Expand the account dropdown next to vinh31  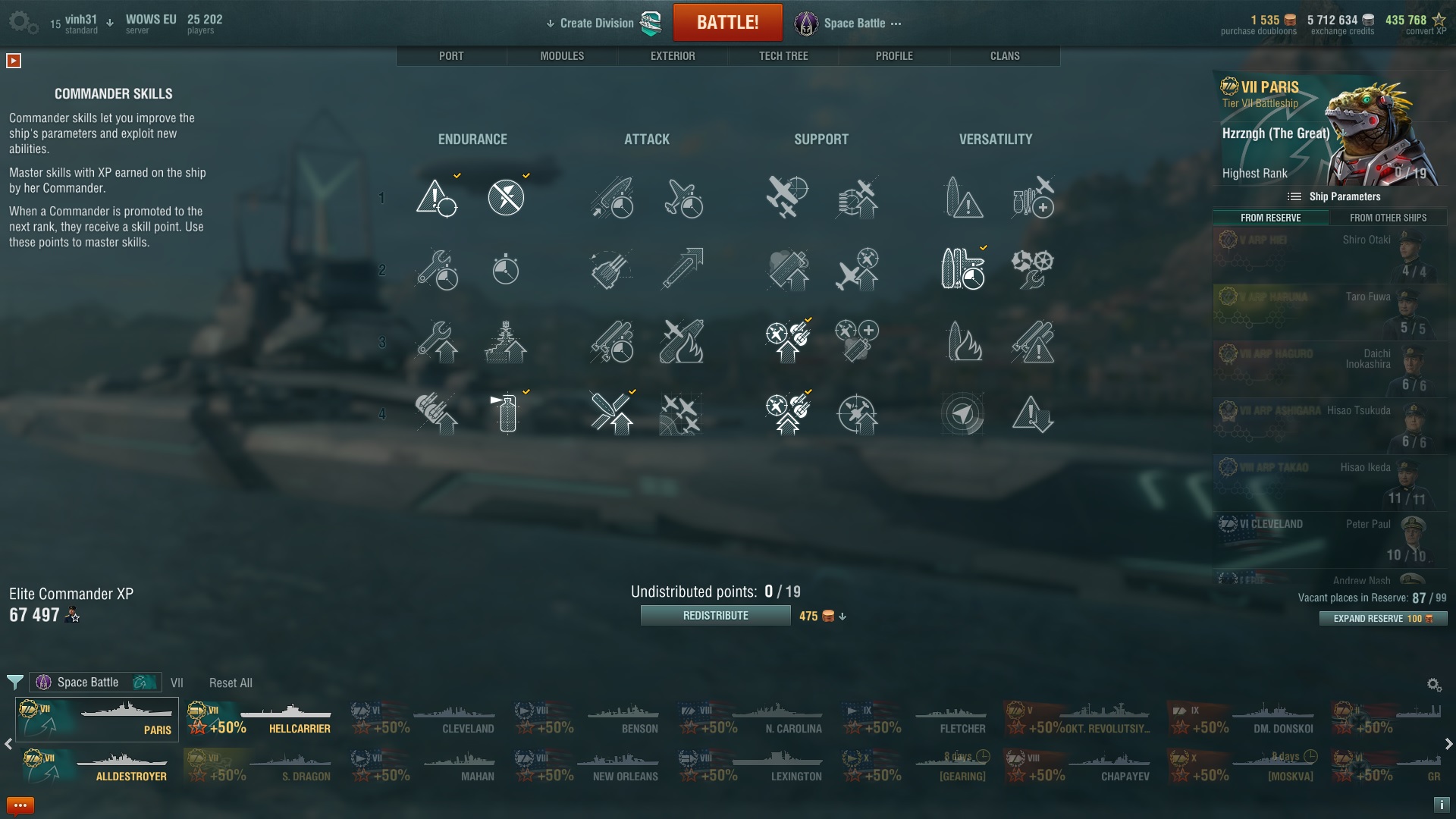click(x=110, y=23)
